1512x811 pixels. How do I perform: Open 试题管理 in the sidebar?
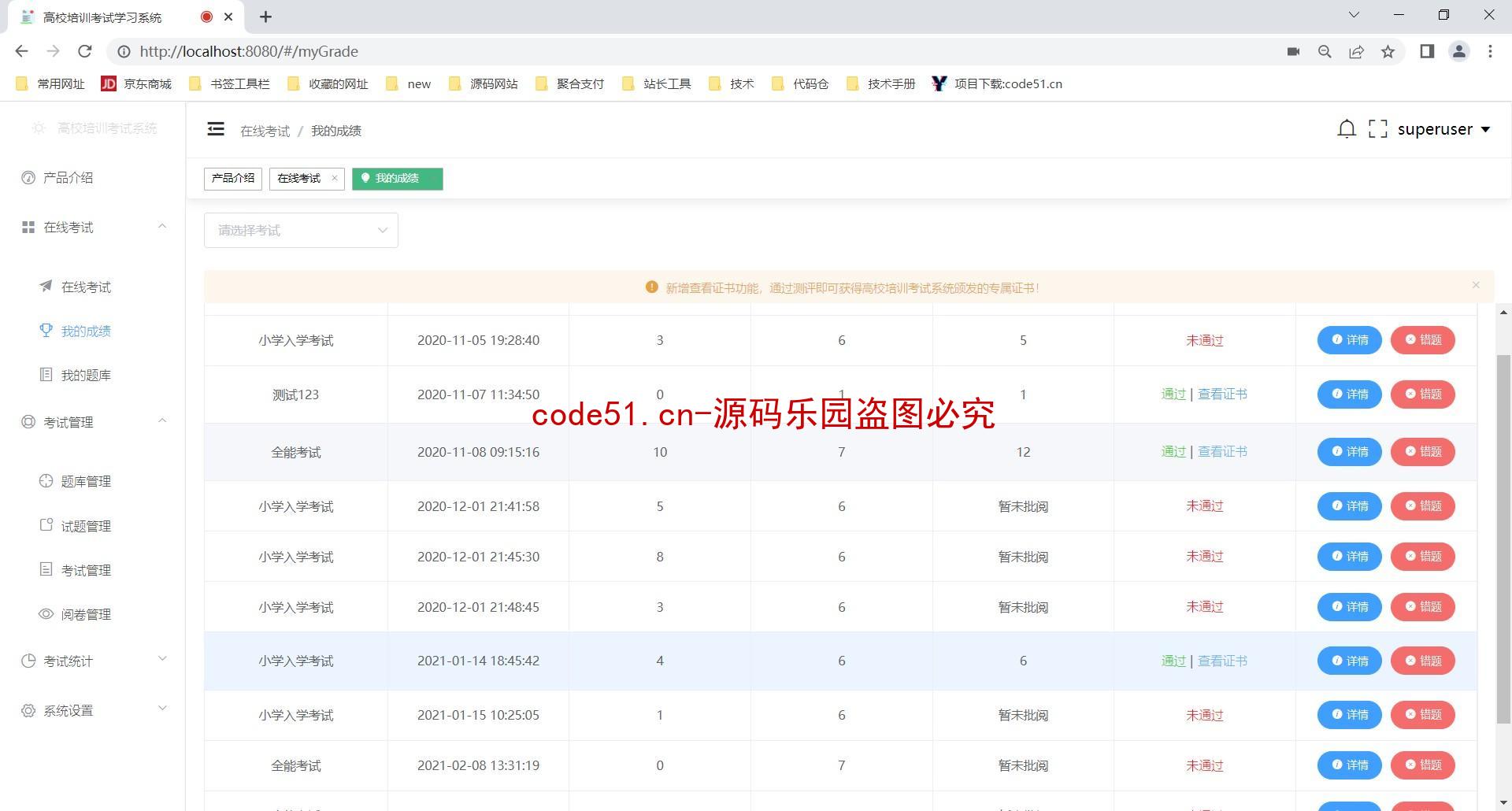[93, 526]
